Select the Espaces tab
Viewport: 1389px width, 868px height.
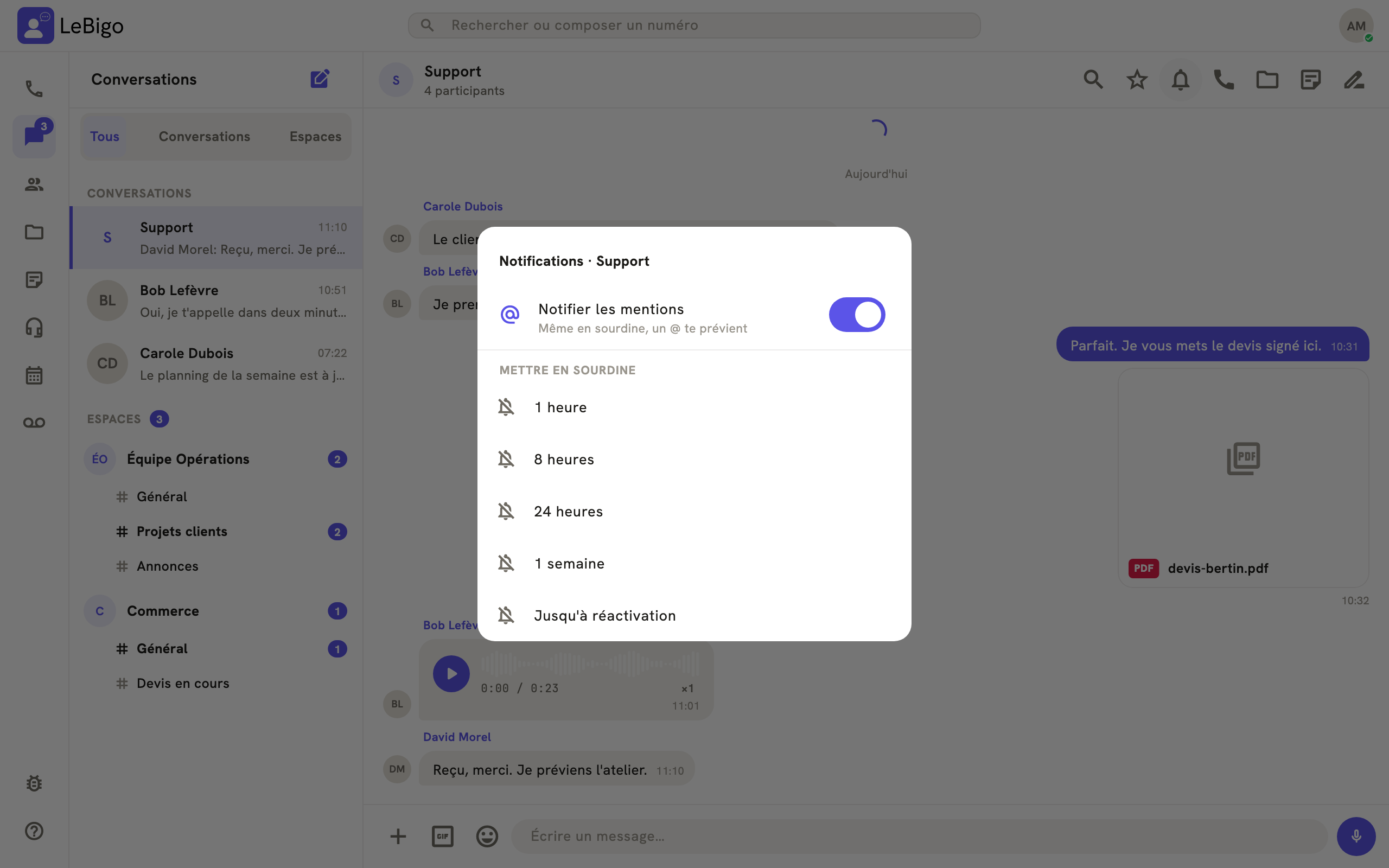point(315,137)
